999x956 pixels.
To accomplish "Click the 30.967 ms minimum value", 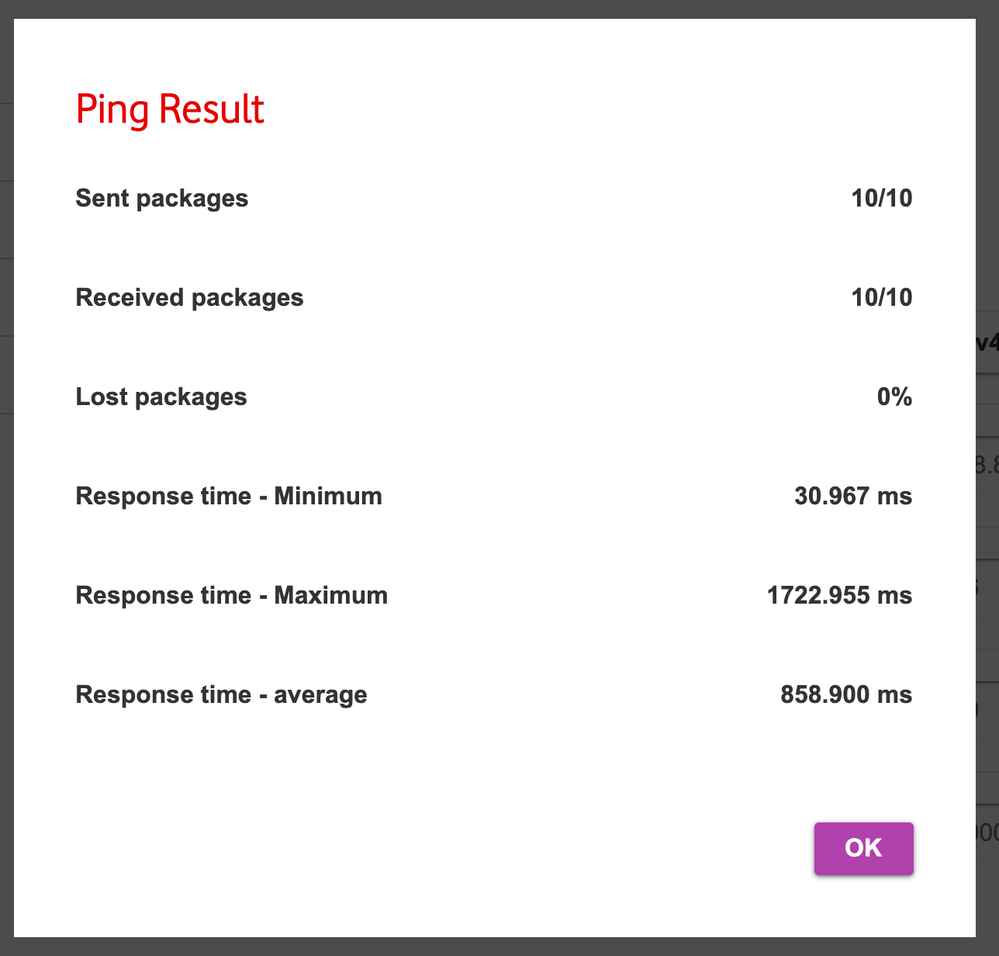I will click(x=853, y=496).
